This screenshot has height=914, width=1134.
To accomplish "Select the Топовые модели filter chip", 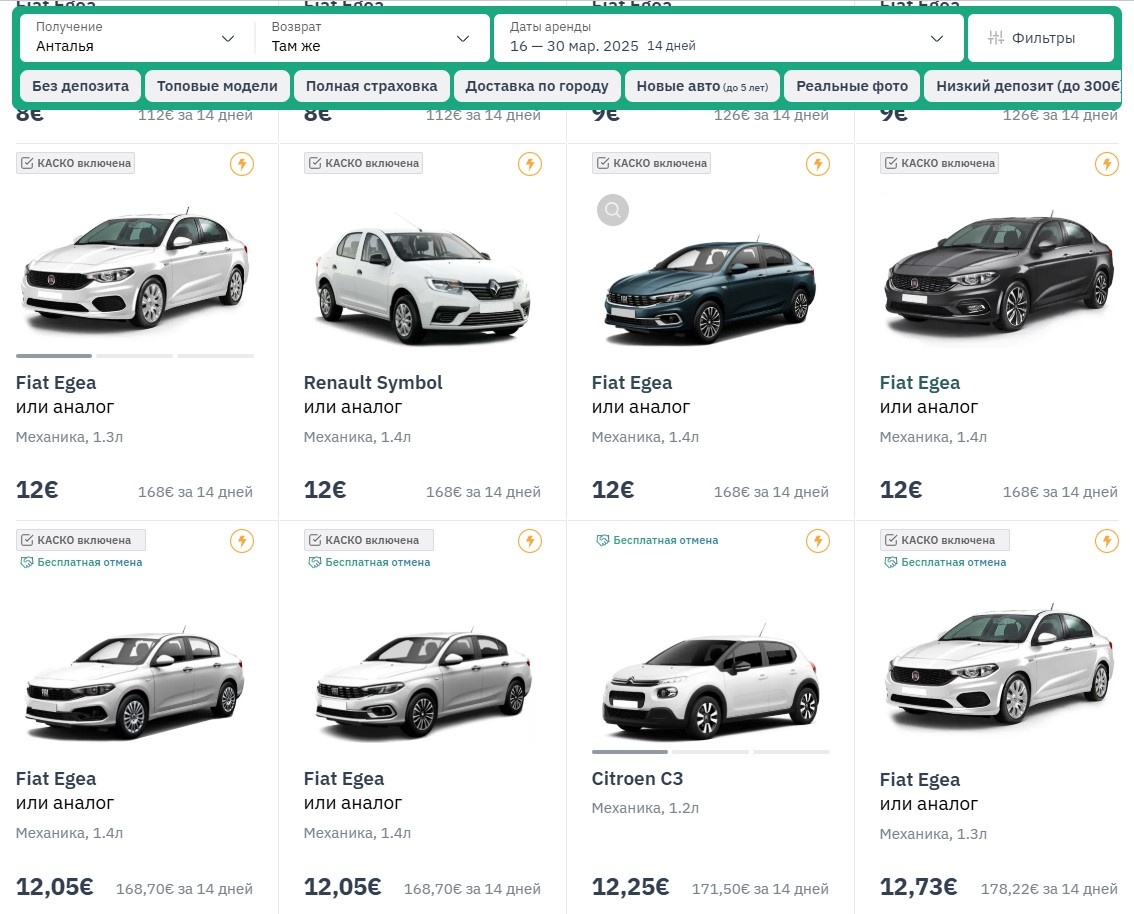I will [x=218, y=86].
